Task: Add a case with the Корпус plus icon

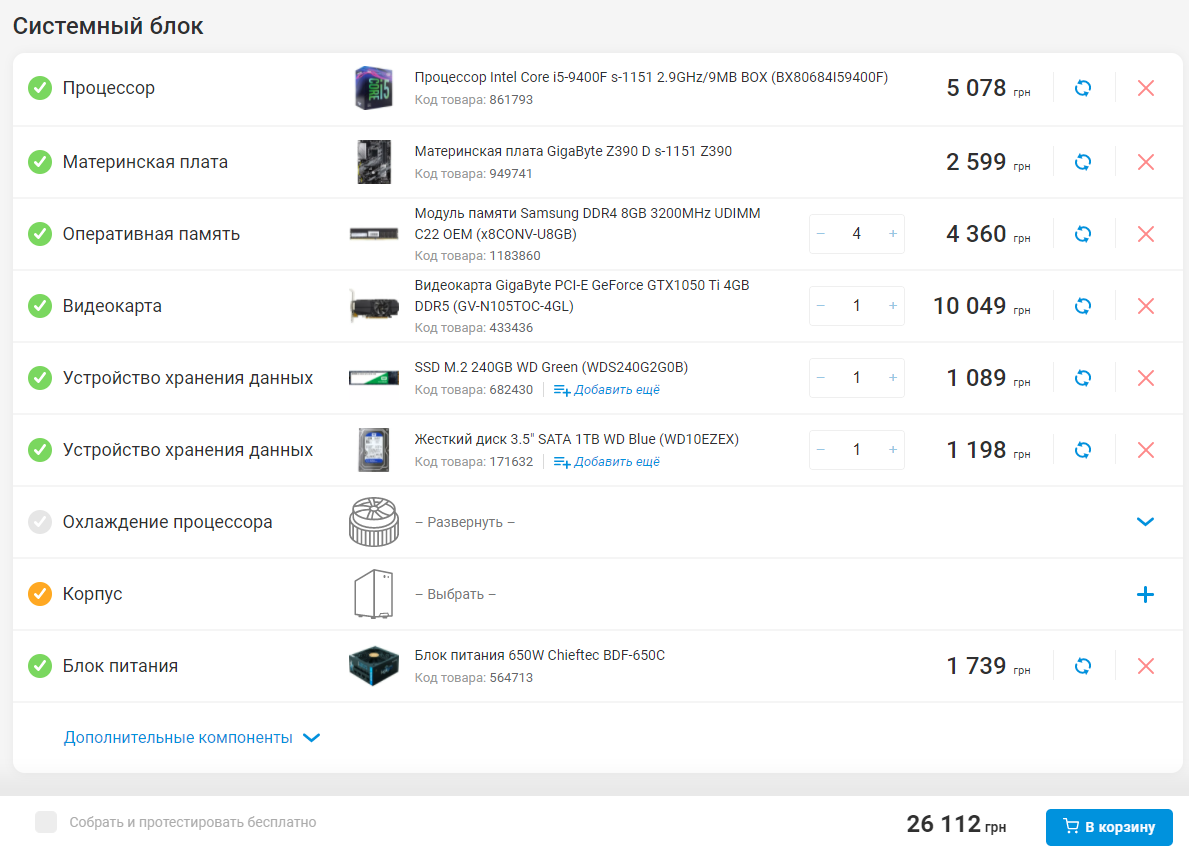Action: (x=1145, y=594)
